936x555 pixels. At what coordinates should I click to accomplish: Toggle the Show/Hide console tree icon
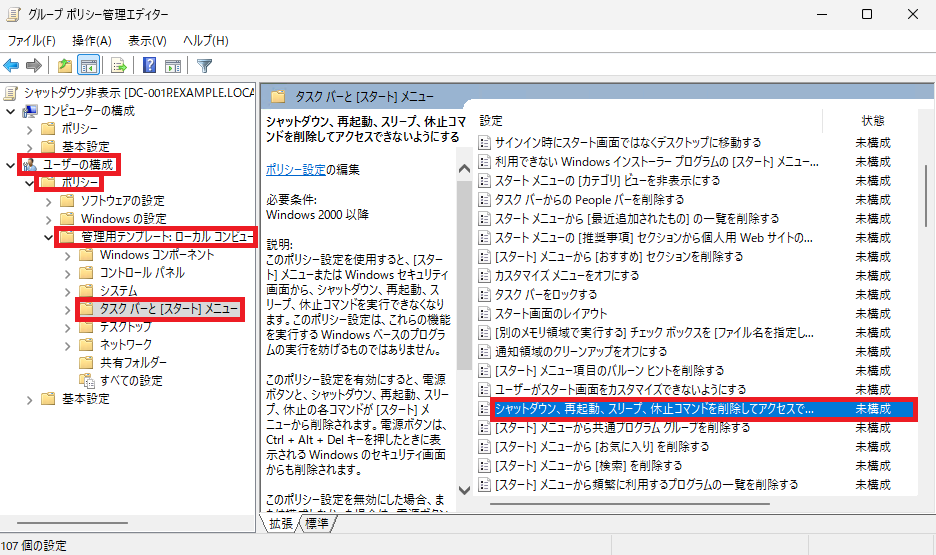click(x=88, y=66)
